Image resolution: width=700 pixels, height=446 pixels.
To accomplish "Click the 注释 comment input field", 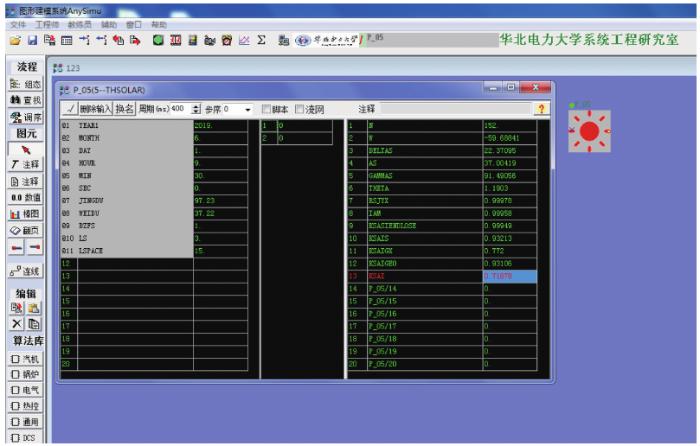I will pos(455,109).
